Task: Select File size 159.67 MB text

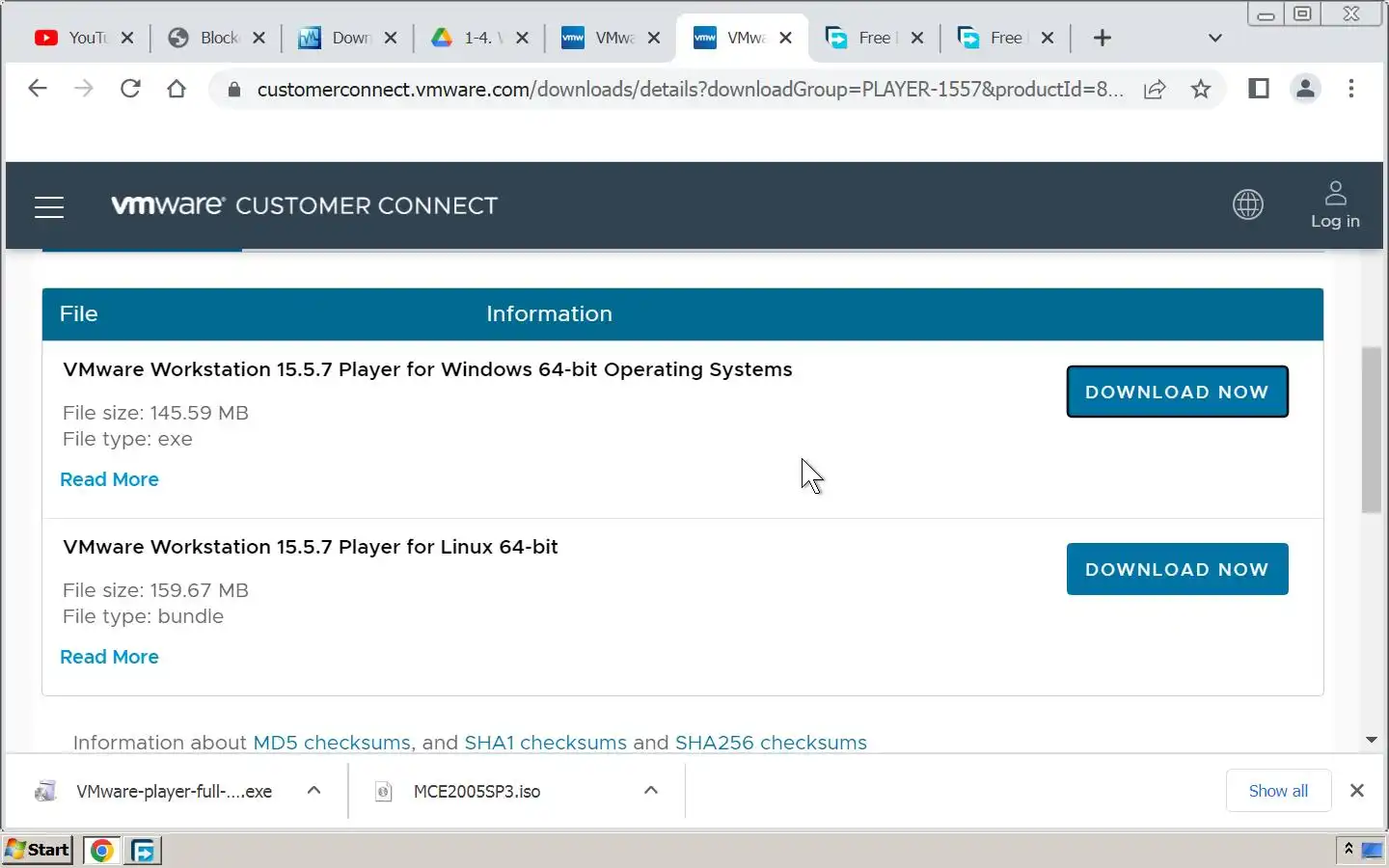Action: 155,590
